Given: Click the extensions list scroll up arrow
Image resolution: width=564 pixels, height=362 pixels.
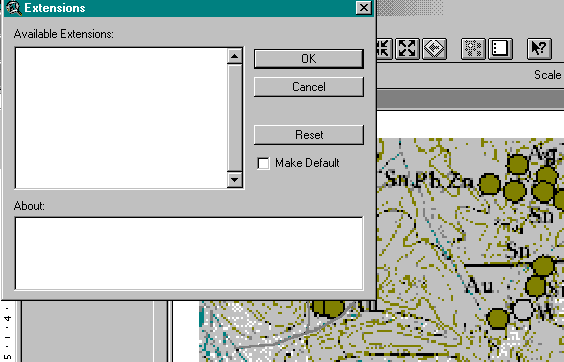Looking at the screenshot, I should tap(235, 56).
